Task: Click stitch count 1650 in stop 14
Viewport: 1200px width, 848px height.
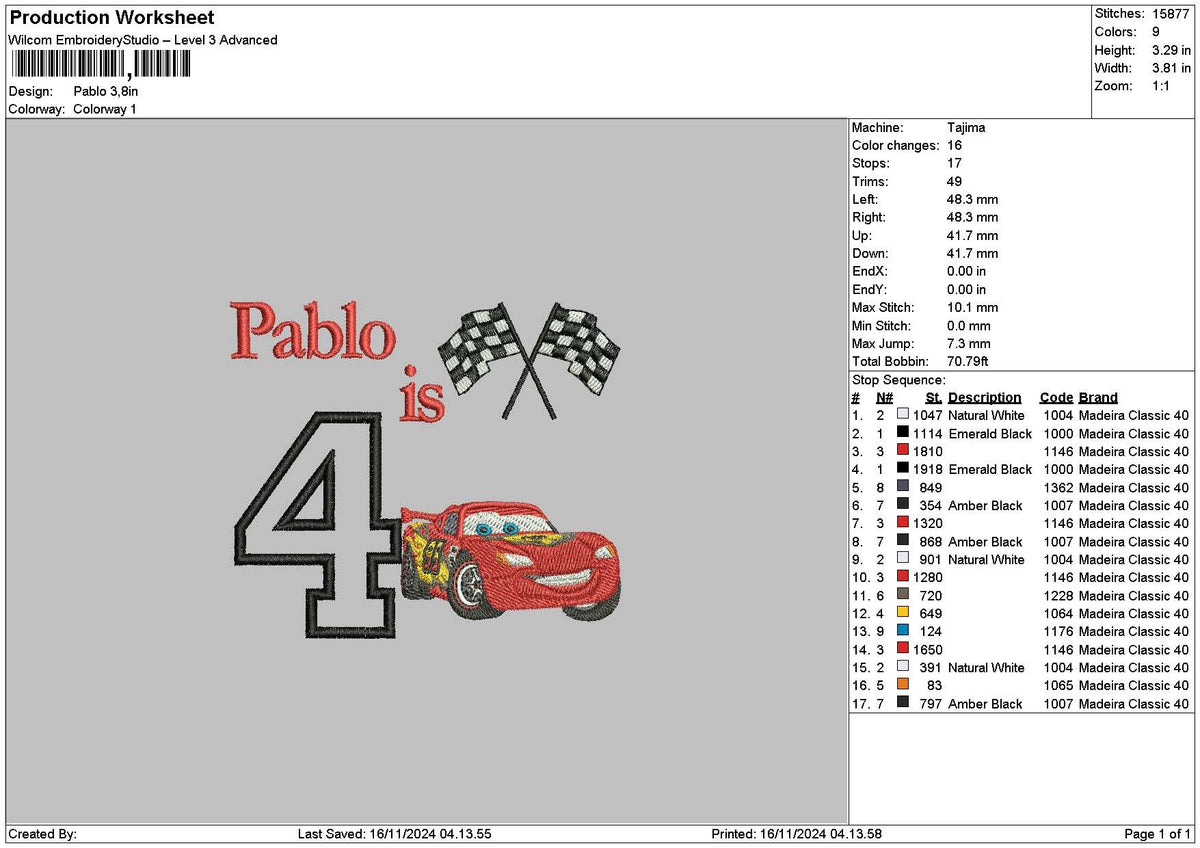Action: pyautogui.click(x=928, y=649)
